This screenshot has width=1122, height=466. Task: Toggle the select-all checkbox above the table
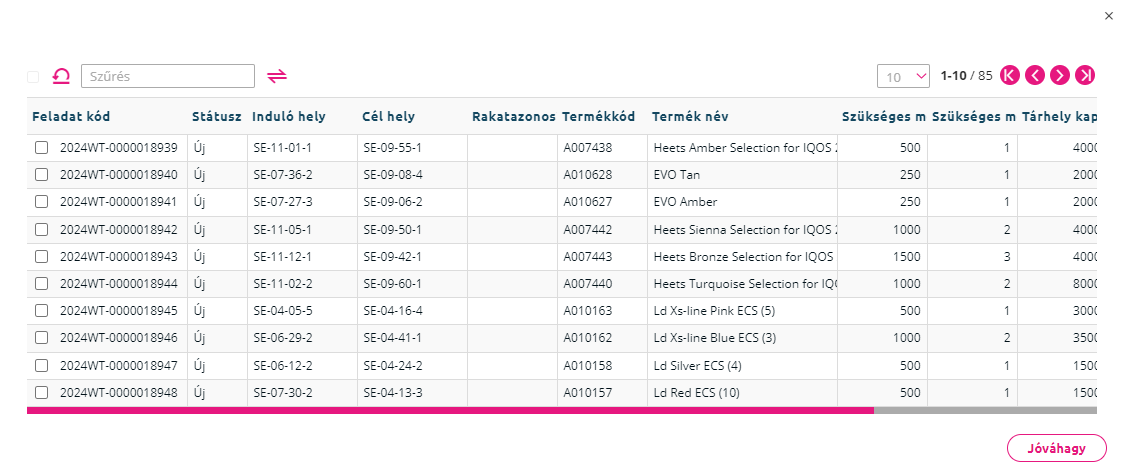point(33,77)
